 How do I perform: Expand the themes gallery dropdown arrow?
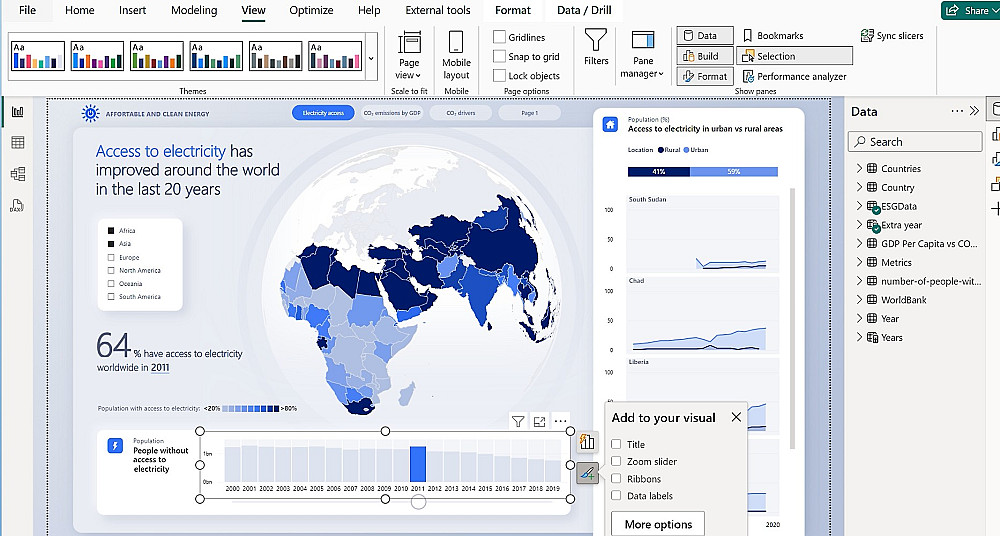point(371,59)
